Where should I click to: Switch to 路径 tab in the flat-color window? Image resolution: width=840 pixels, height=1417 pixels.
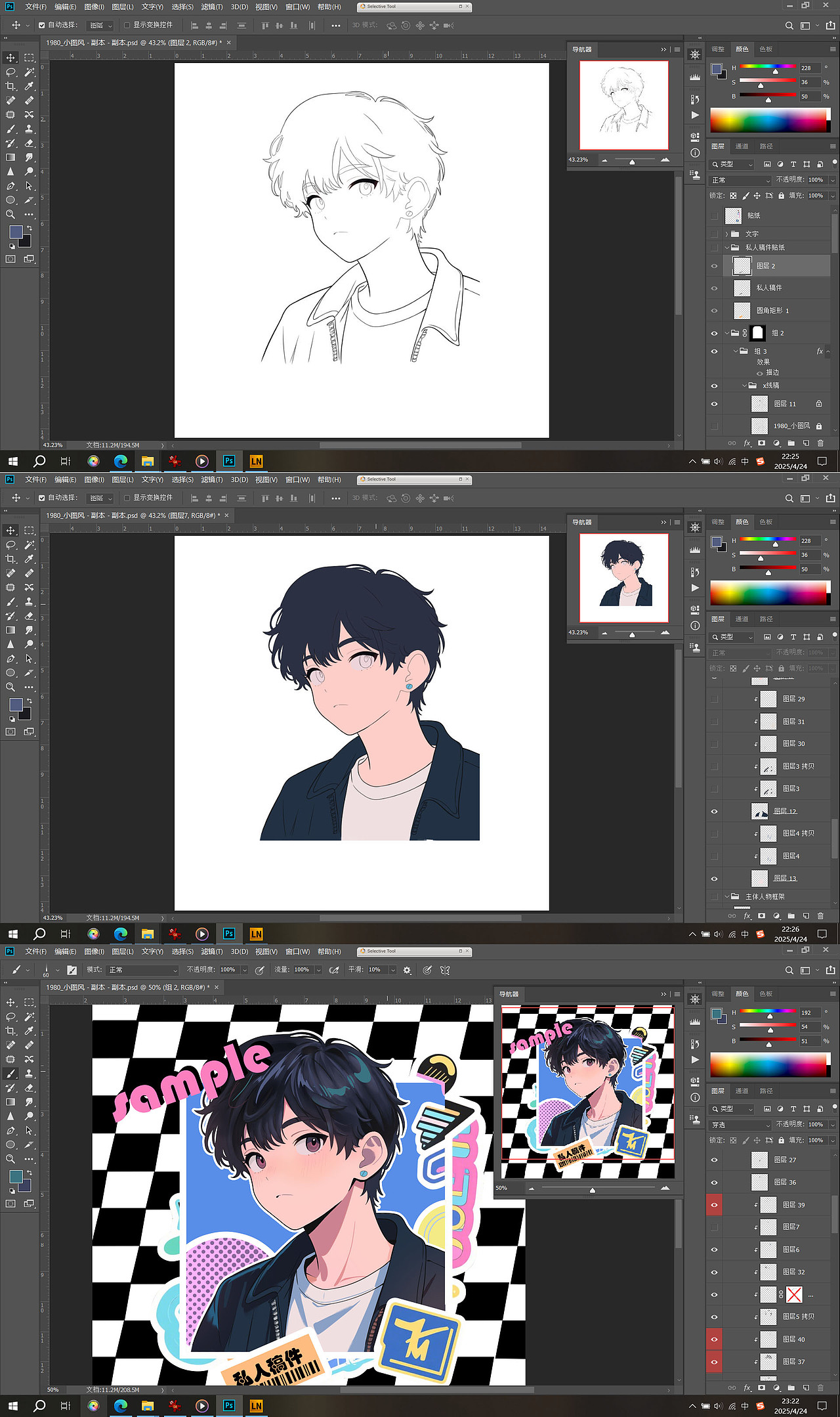pos(766,619)
